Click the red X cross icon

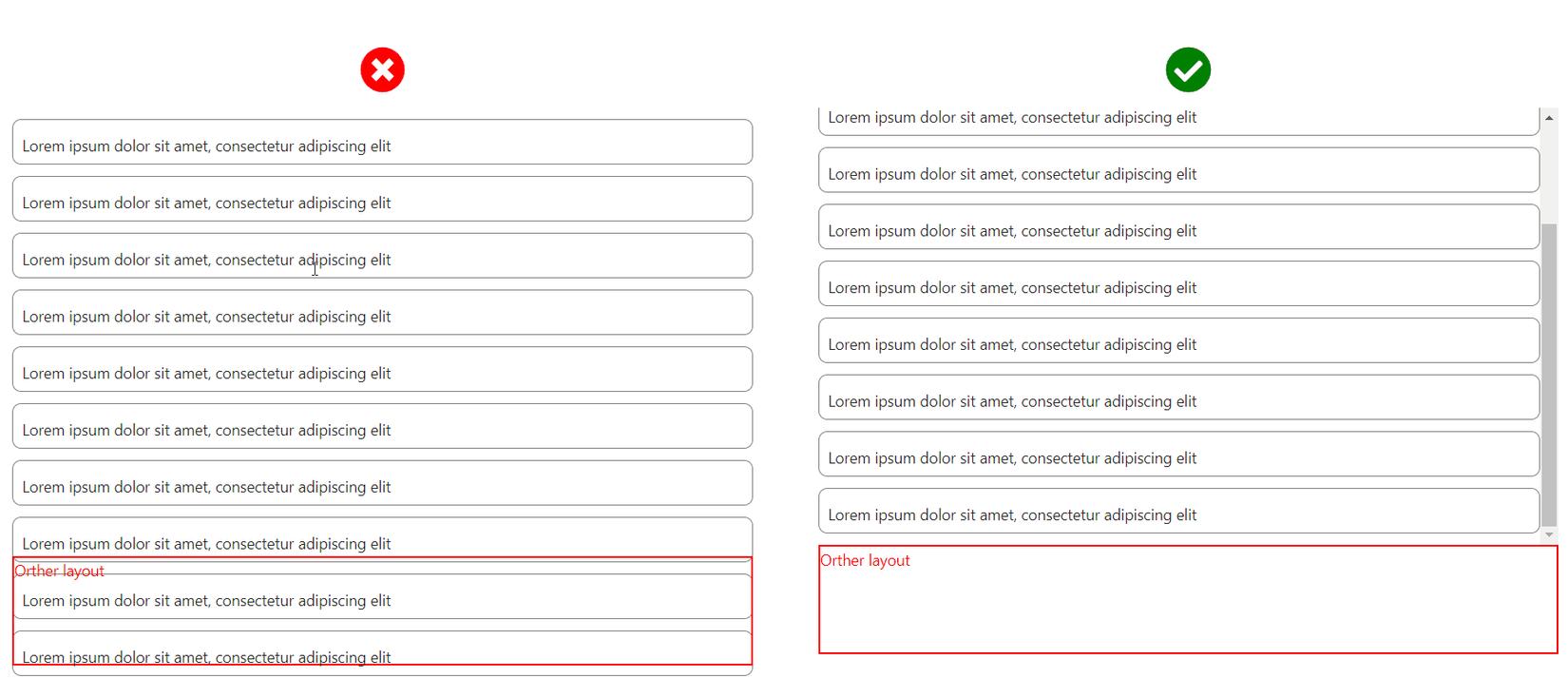point(382,69)
